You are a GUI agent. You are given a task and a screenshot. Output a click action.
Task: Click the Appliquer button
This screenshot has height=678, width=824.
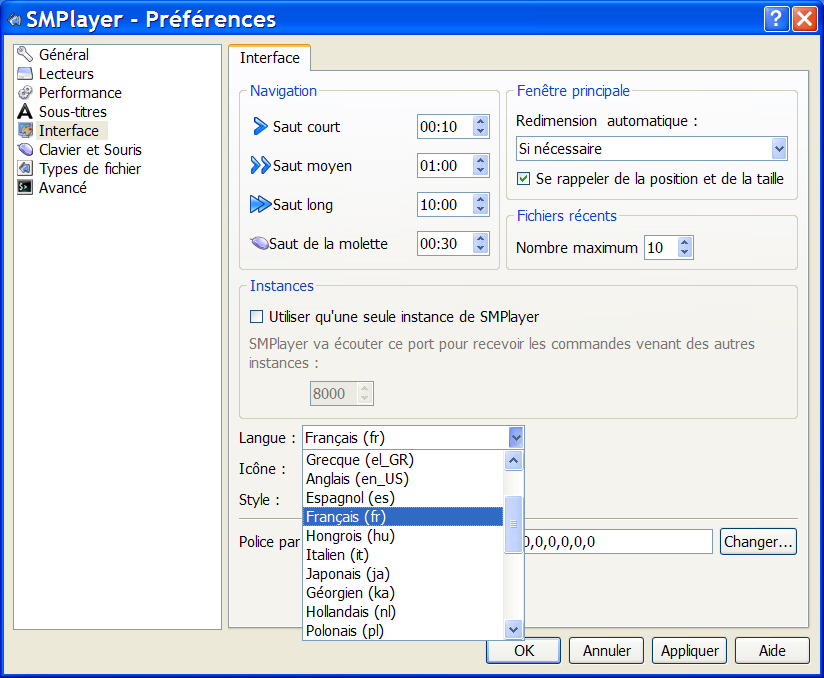click(x=689, y=651)
